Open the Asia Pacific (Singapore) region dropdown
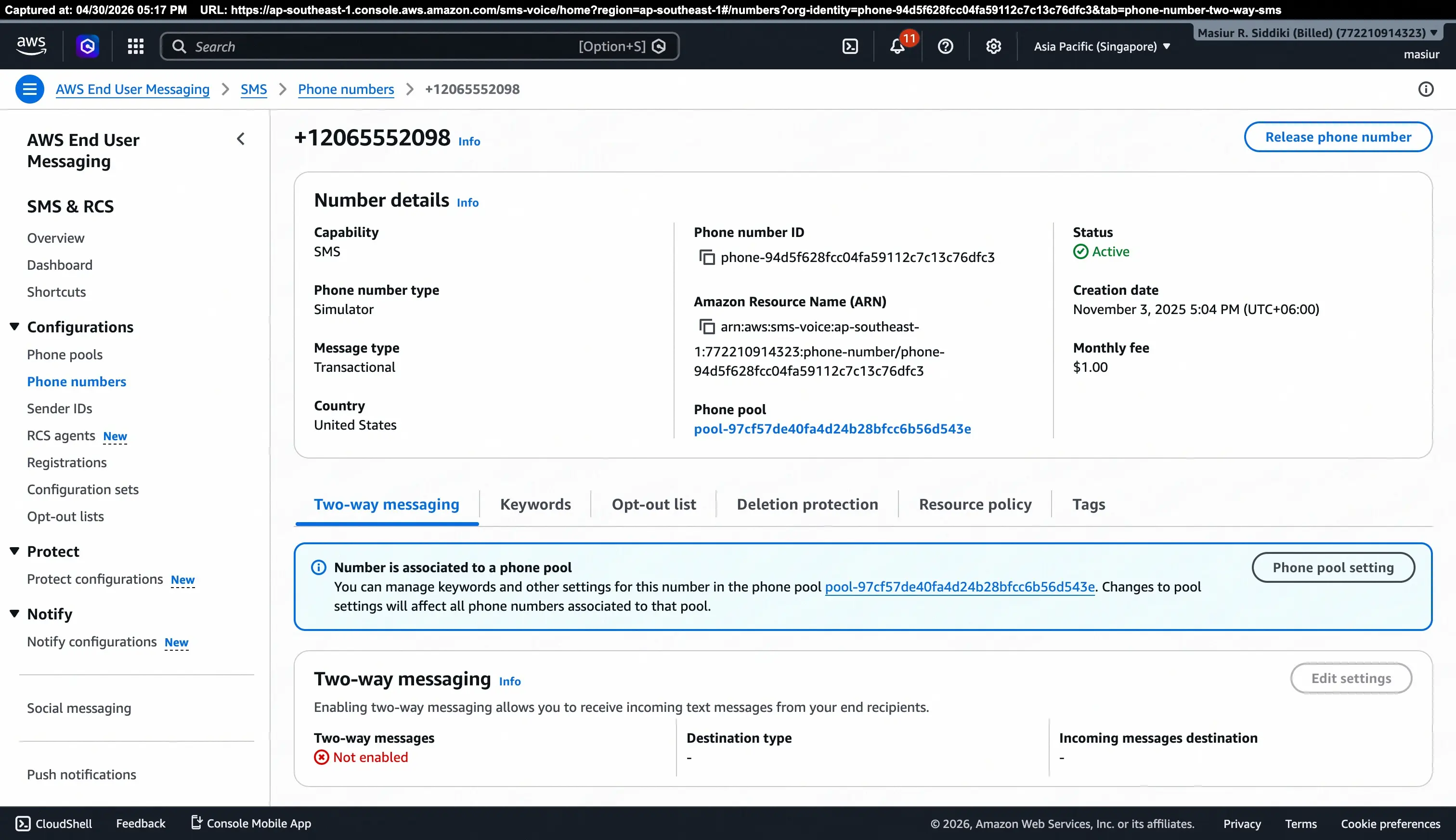The height and width of the screenshot is (840, 1456). (x=1102, y=47)
